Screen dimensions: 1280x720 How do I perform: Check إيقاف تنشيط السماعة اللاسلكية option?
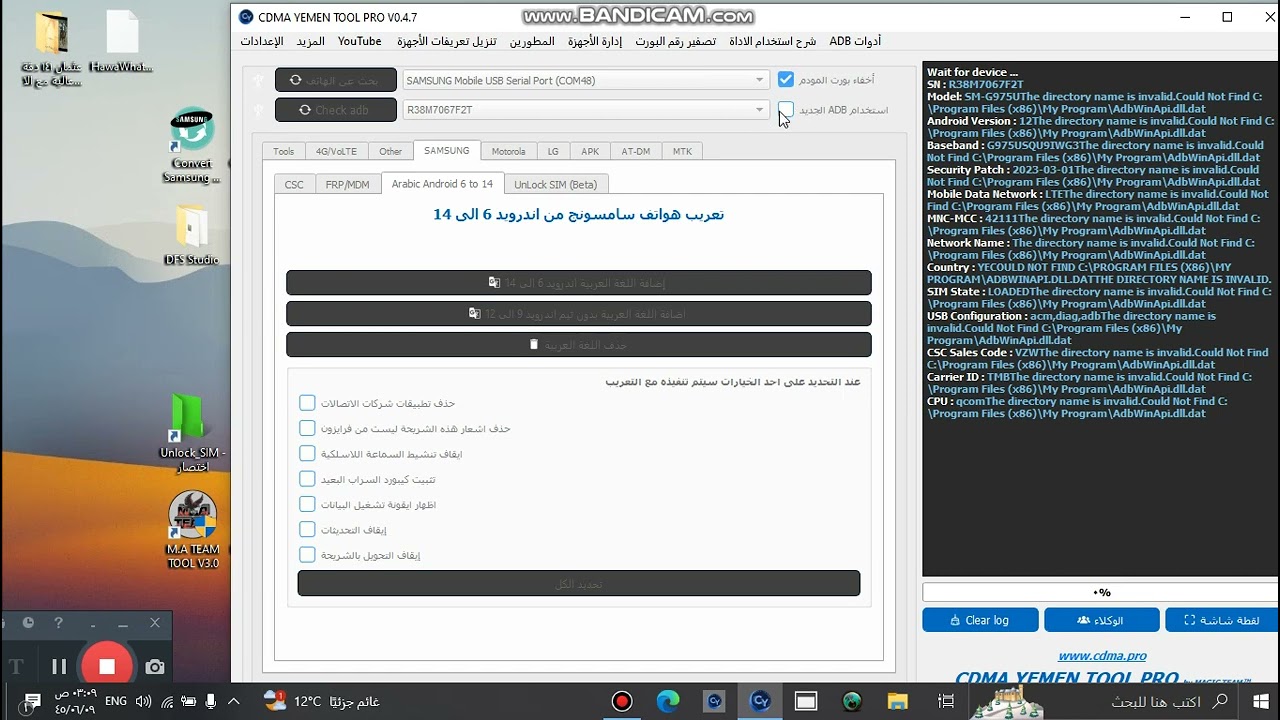307,453
